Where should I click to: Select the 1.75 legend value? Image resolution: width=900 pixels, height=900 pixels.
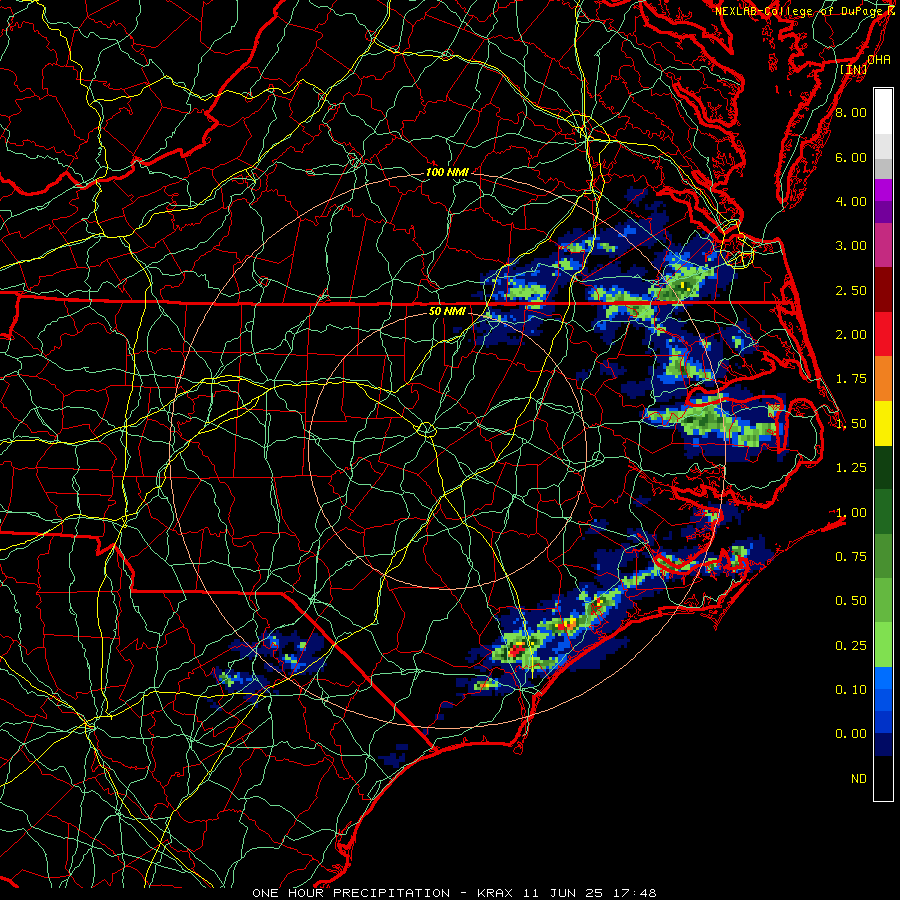tap(851, 379)
